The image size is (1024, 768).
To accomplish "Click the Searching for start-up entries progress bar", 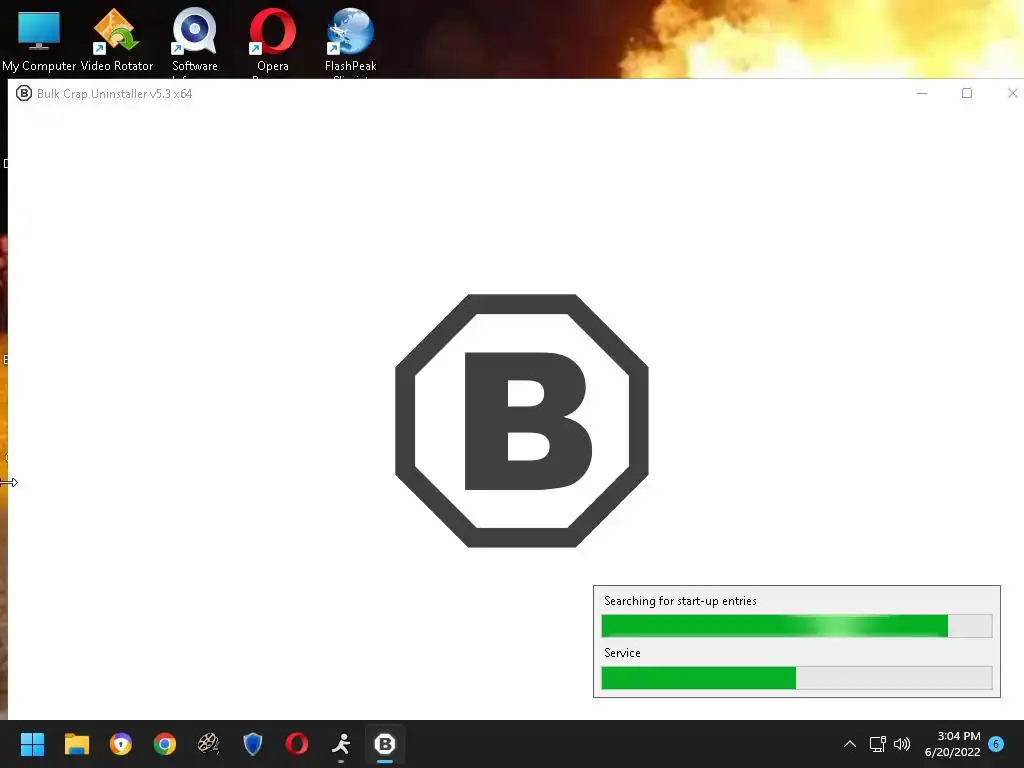I will pyautogui.click(x=797, y=626).
